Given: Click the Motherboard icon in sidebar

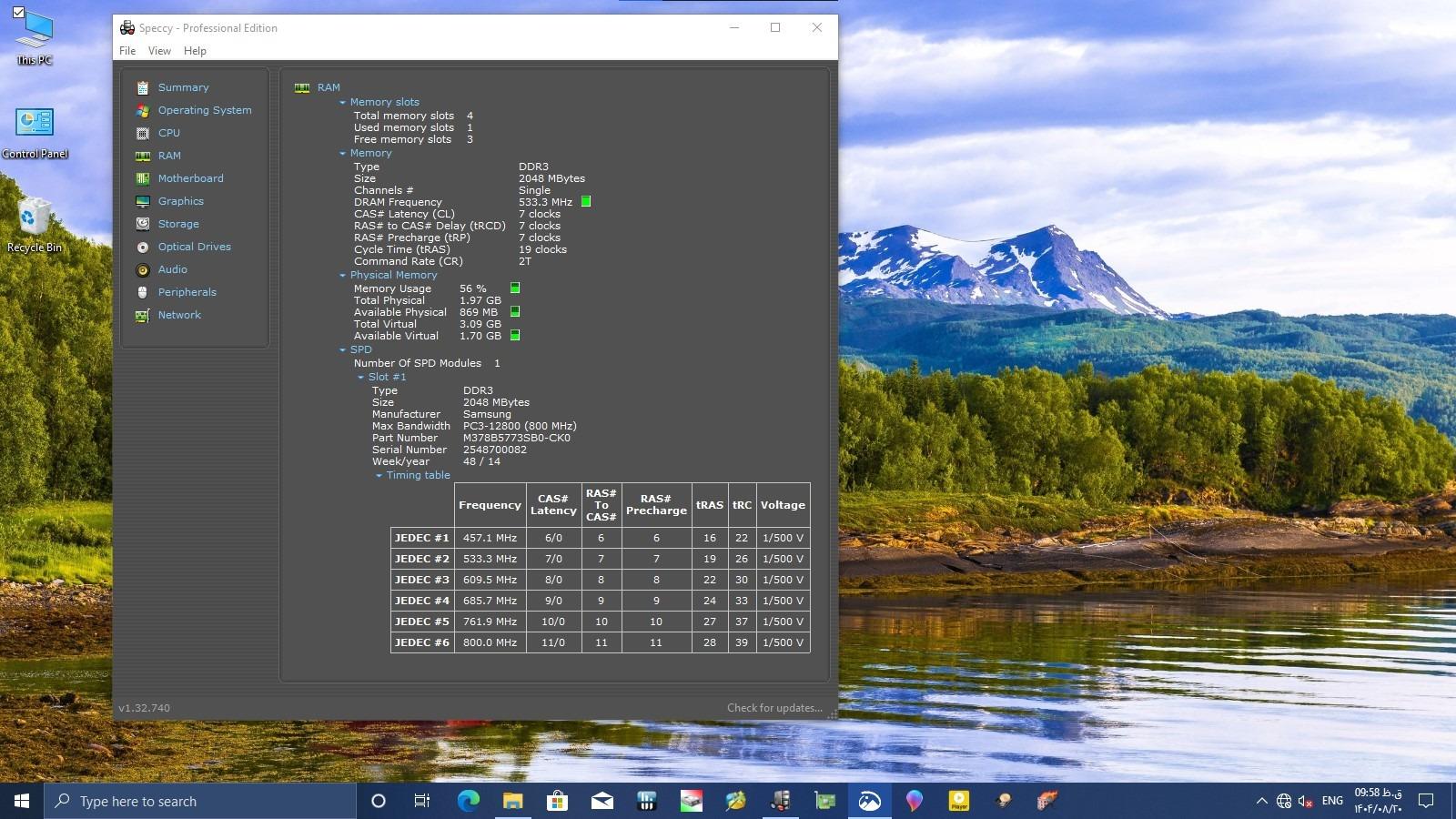Looking at the screenshot, I should [x=143, y=179].
